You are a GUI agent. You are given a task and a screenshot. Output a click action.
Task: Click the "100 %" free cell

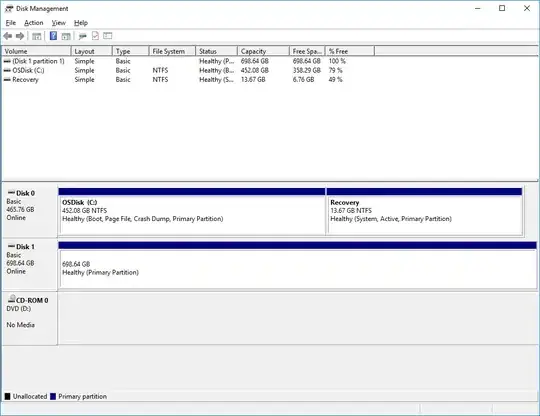pos(337,61)
